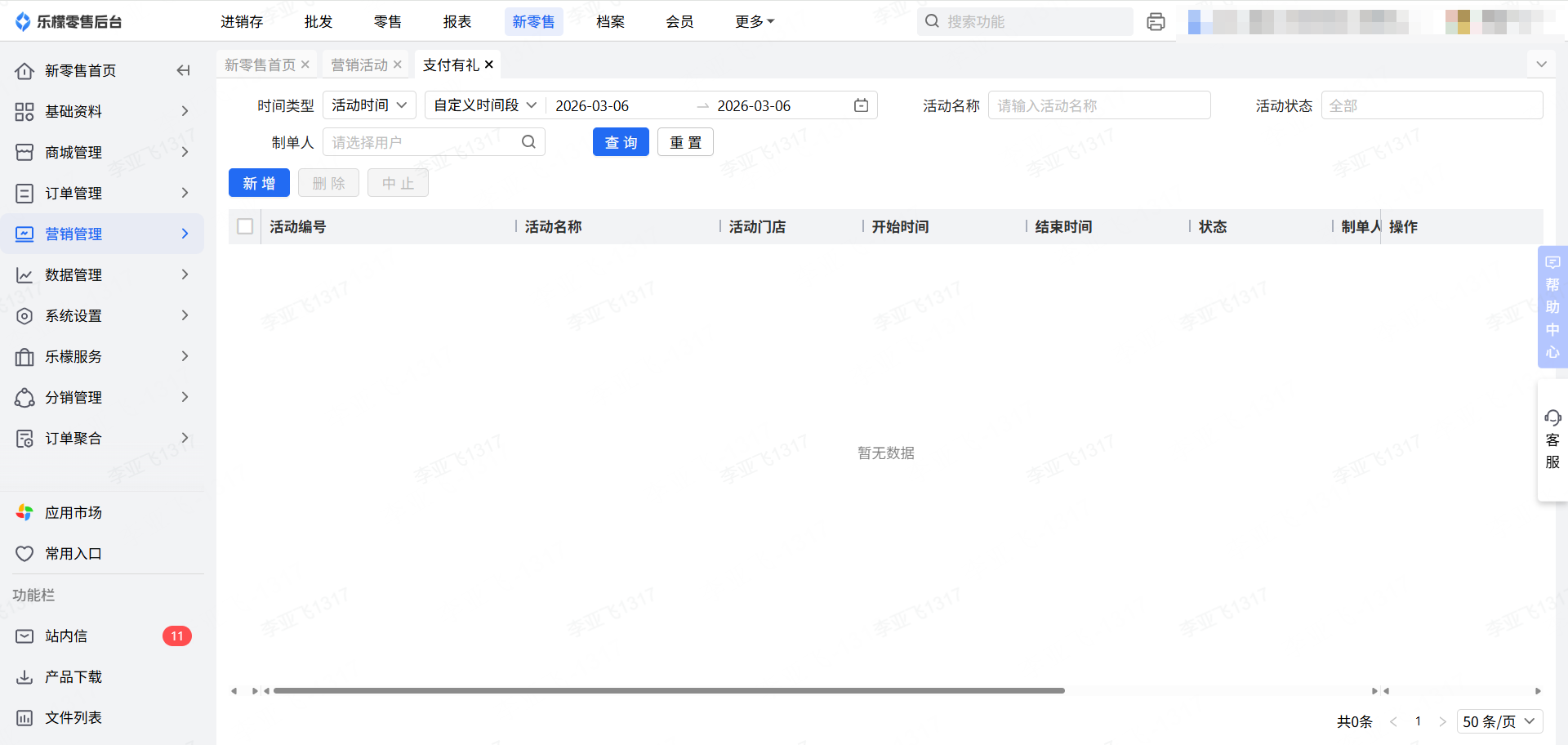The width and height of the screenshot is (1568, 745).
Task: Close the 营销活动 tab
Action: (398, 65)
